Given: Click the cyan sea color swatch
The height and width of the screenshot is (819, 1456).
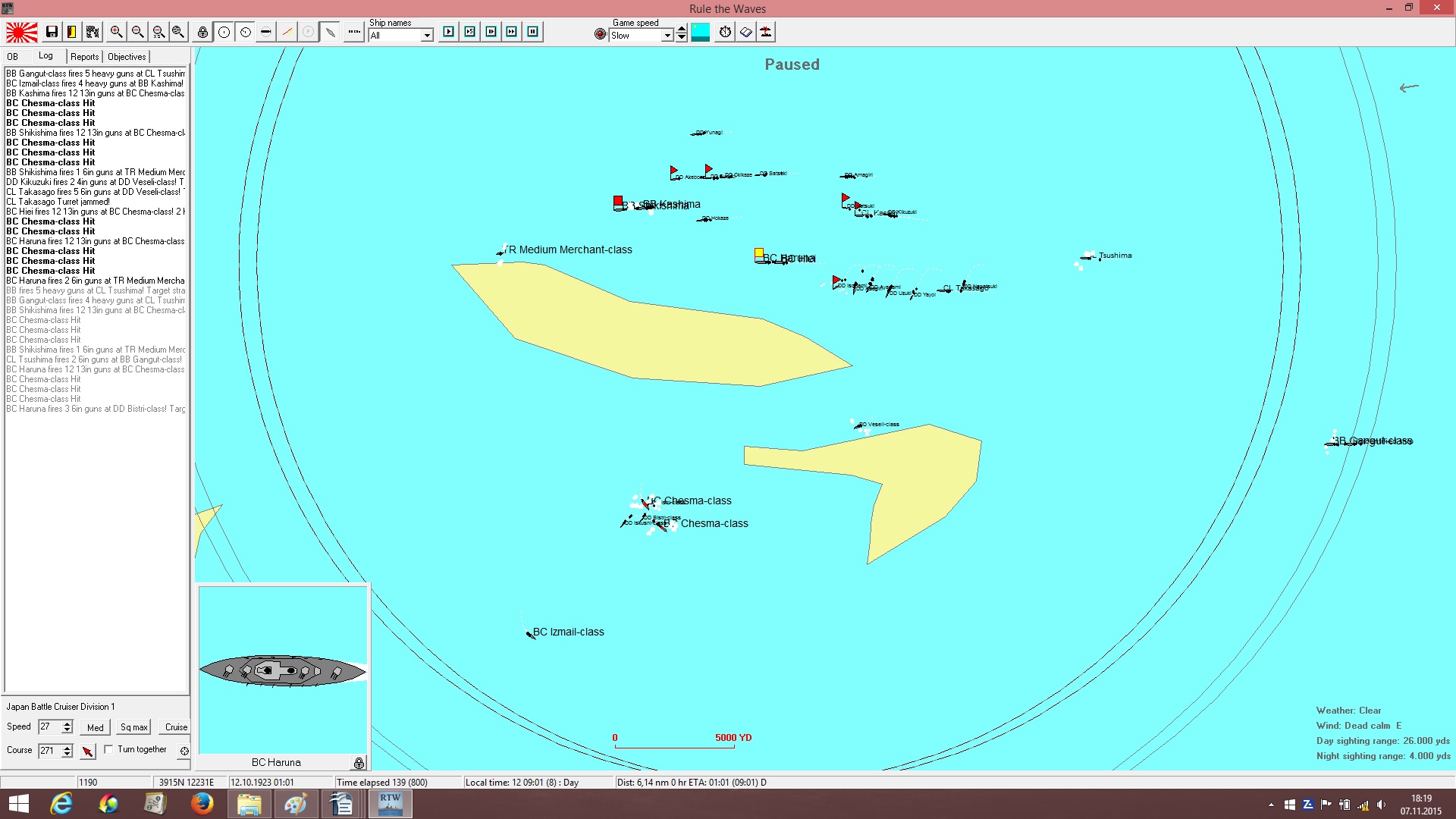Looking at the screenshot, I should (701, 32).
